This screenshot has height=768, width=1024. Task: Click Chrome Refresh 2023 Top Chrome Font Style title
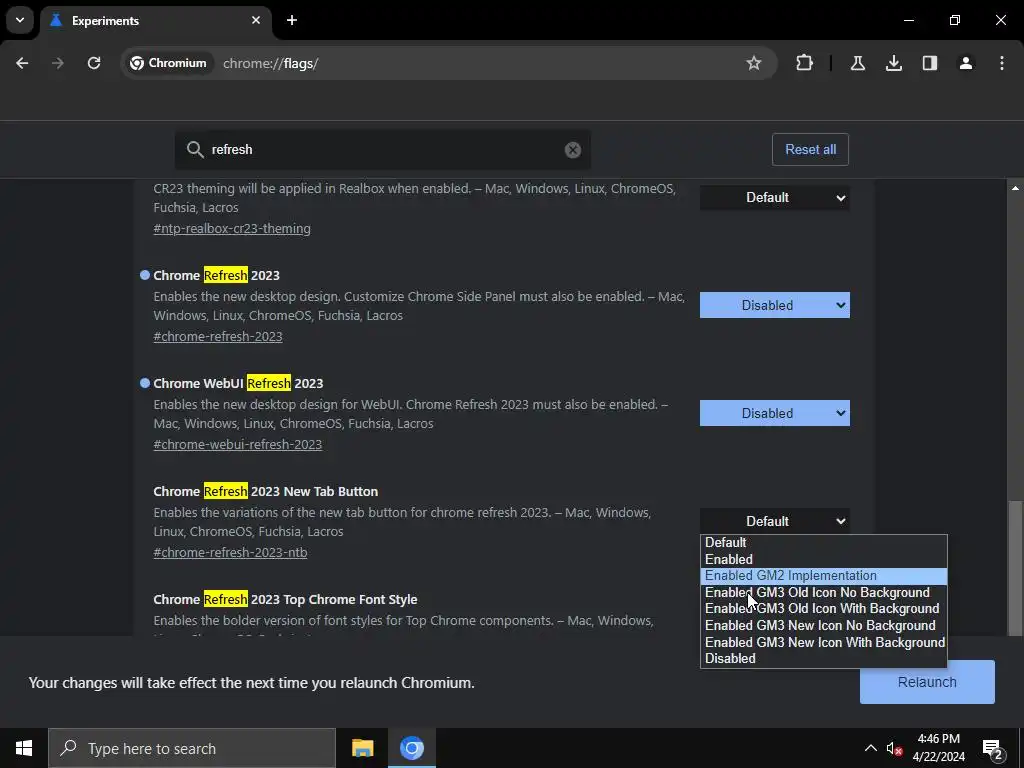tap(285, 599)
